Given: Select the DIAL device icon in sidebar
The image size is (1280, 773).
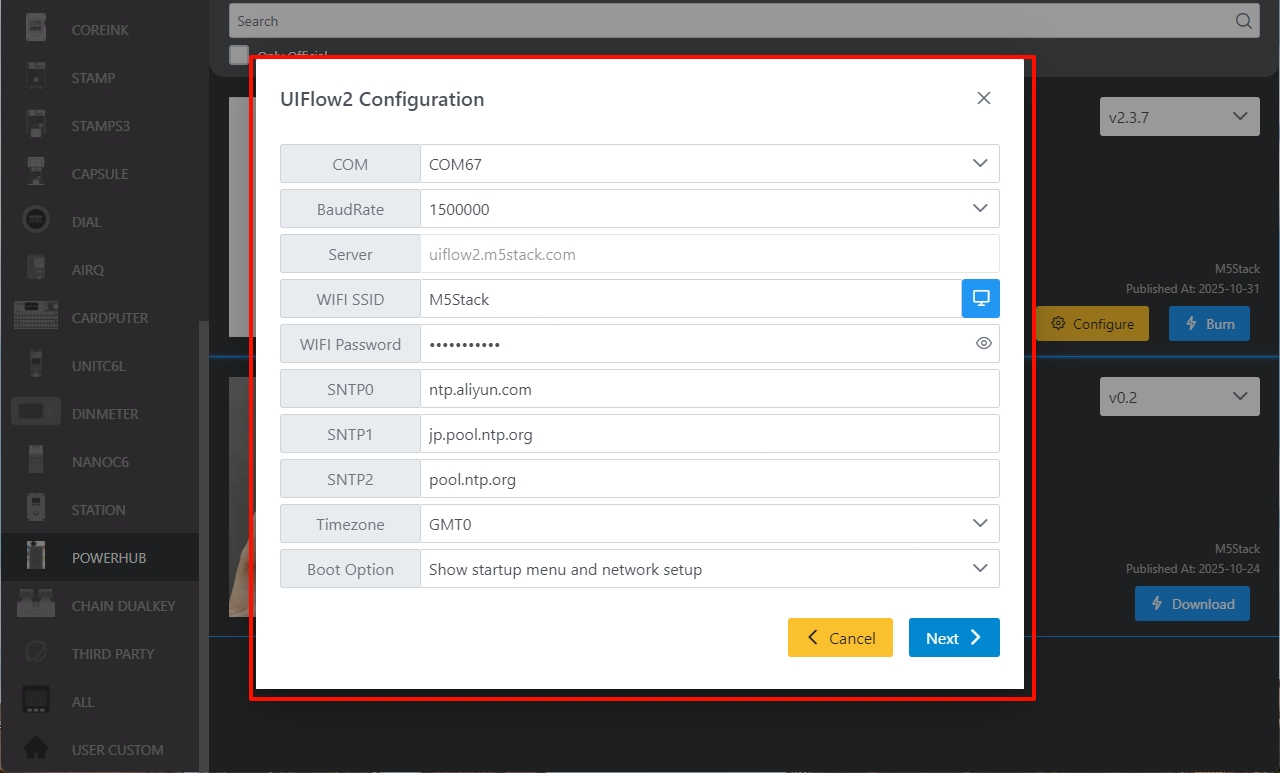Looking at the screenshot, I should [x=36, y=221].
